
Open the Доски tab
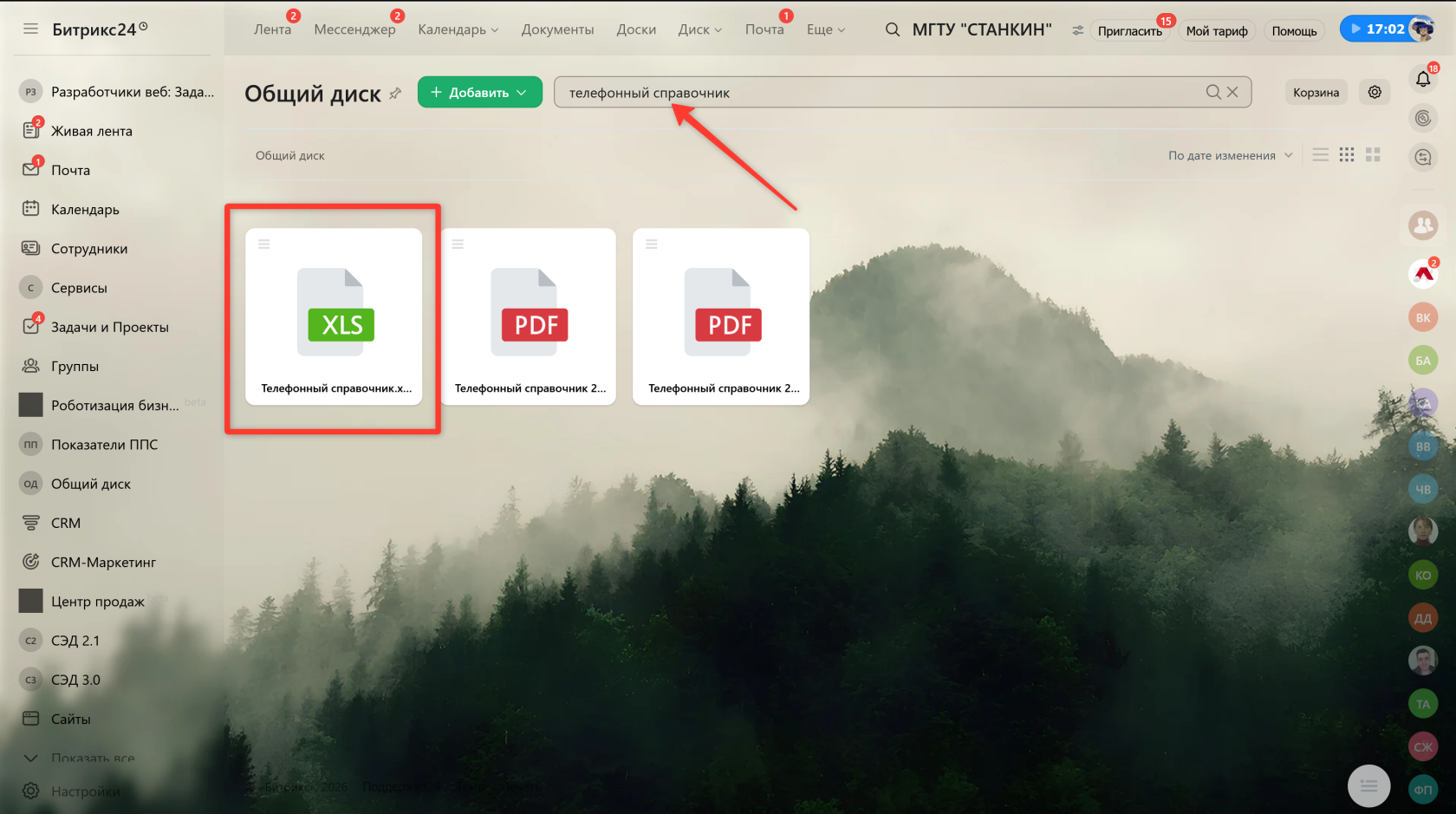pos(636,29)
